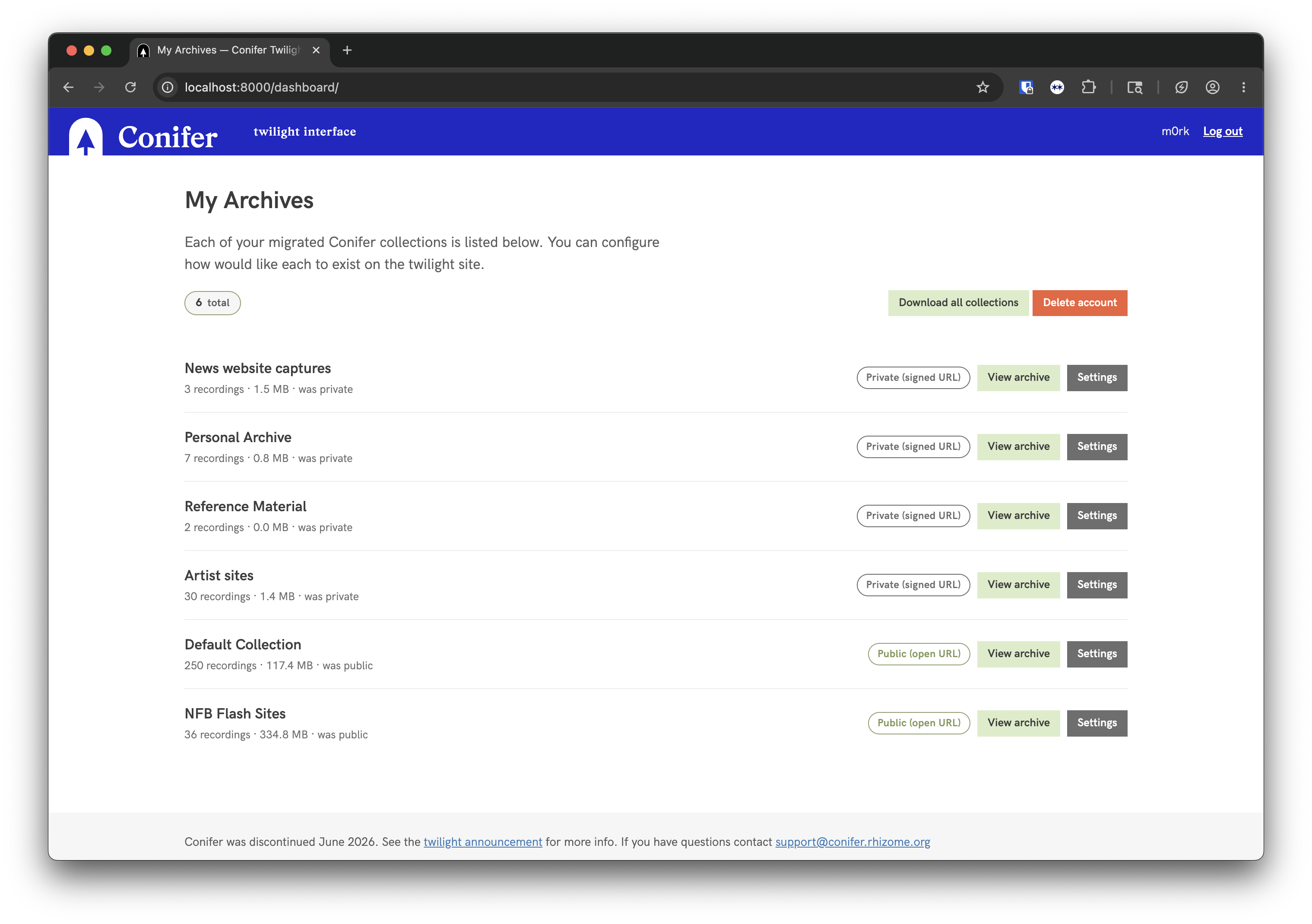Click the 'Reference Material' title
The height and width of the screenshot is (924, 1312).
point(245,507)
